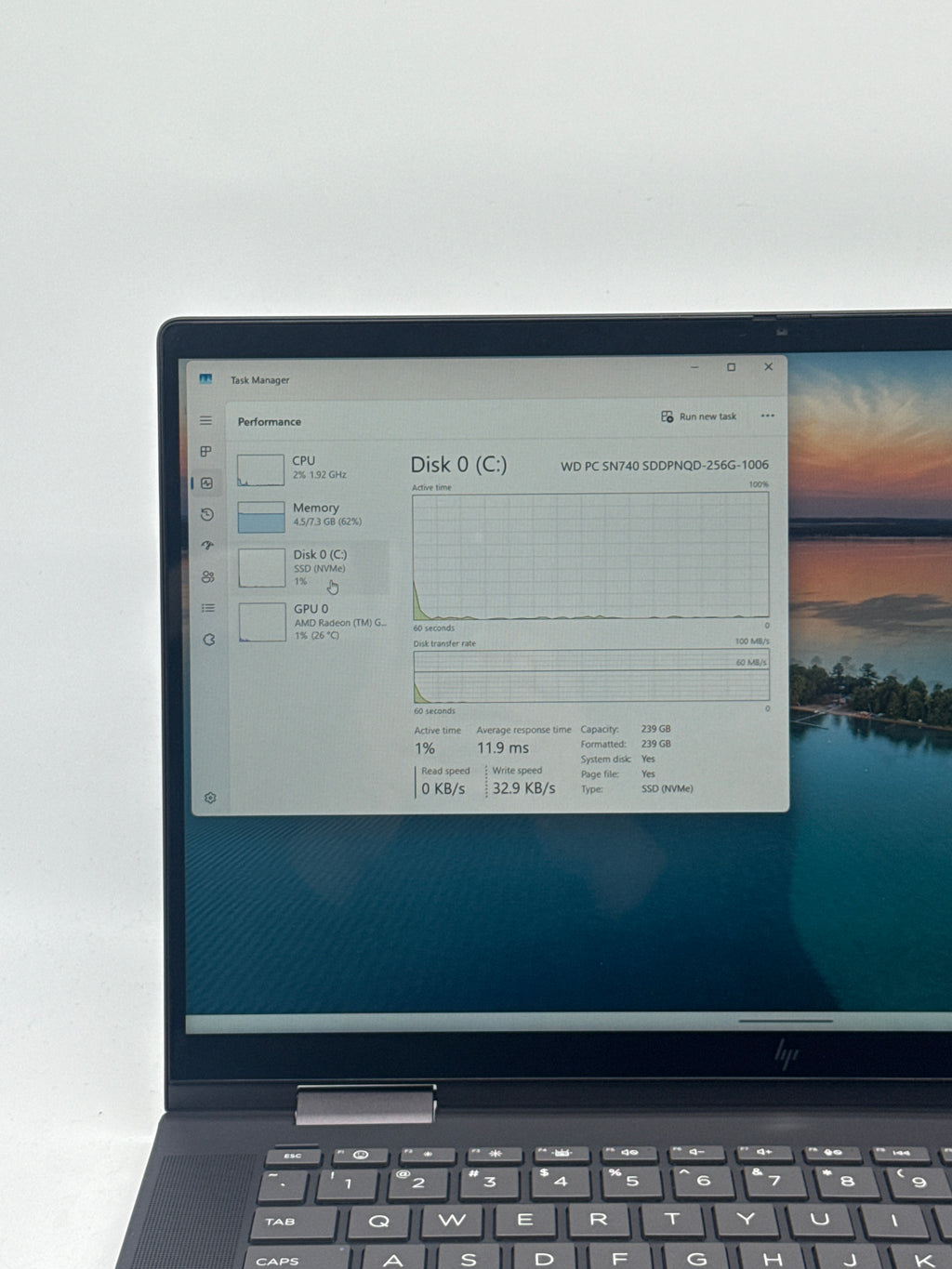Select the Performance page icon

(x=206, y=483)
